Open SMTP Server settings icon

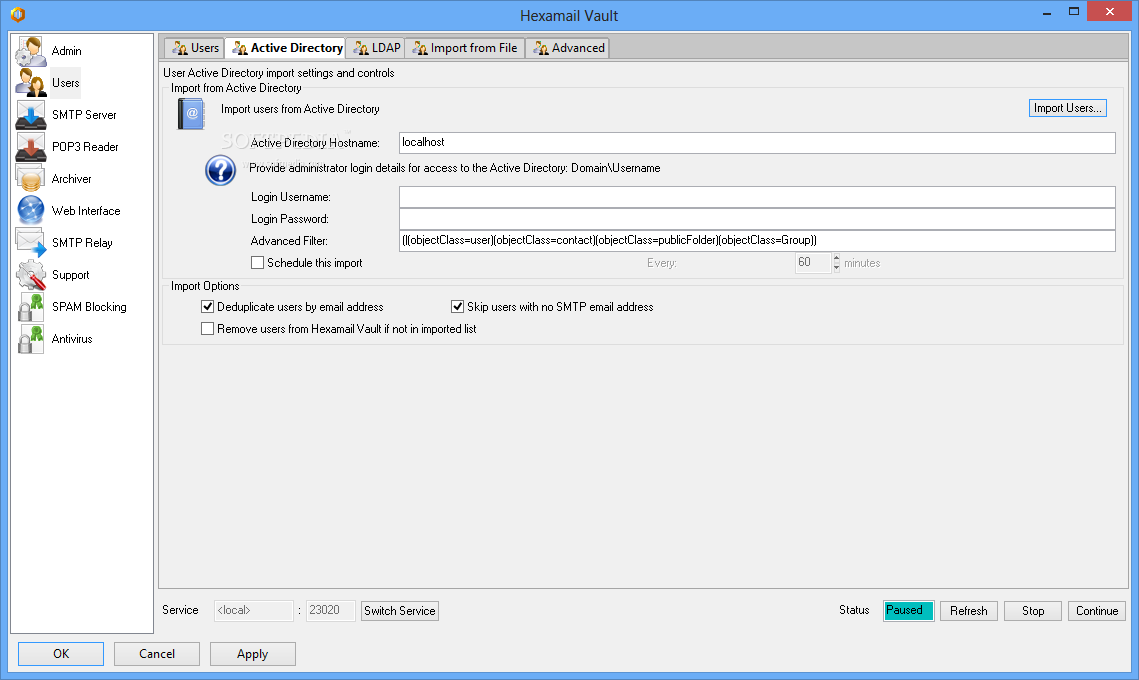click(31, 115)
